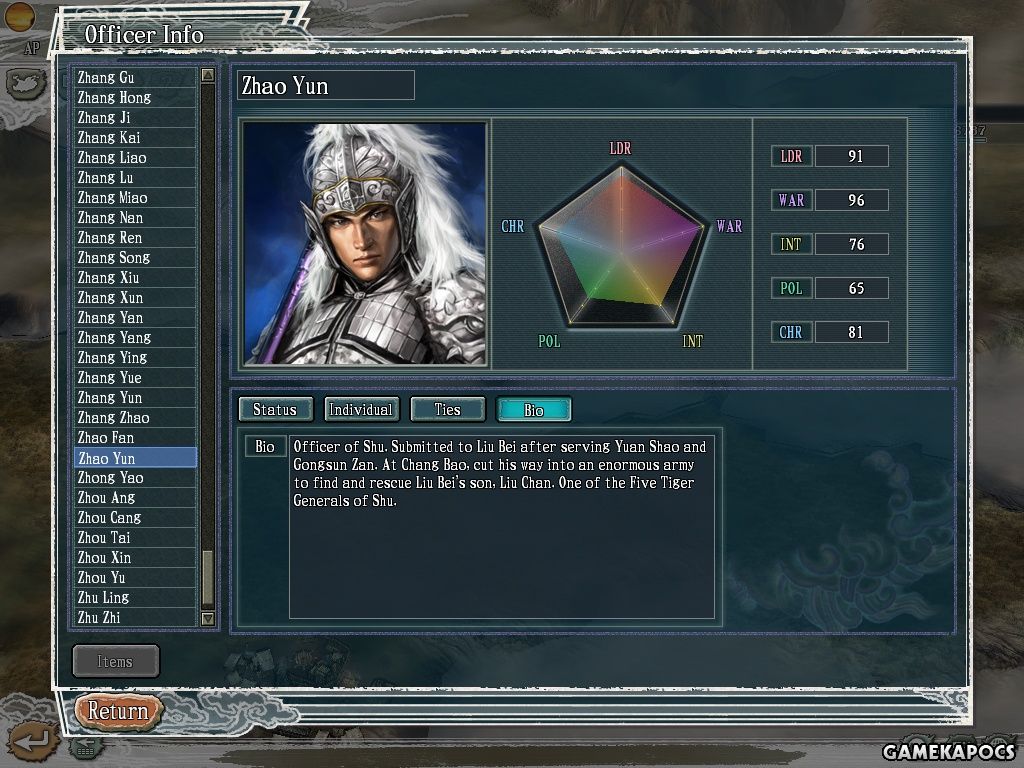Click the Zhao Yun name field
1024x768 pixels.
(325, 86)
